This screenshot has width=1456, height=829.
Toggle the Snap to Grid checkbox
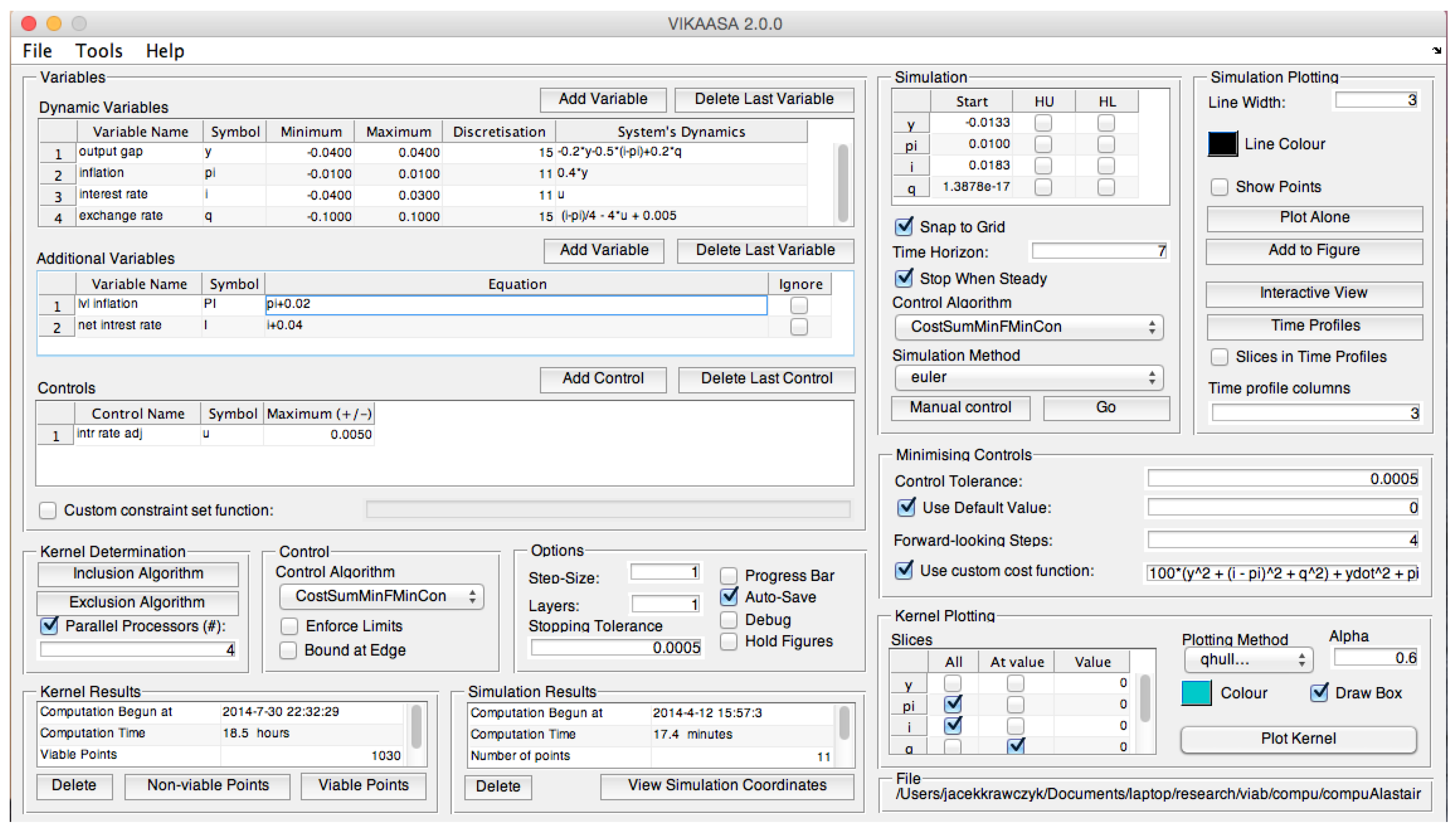tap(905, 226)
